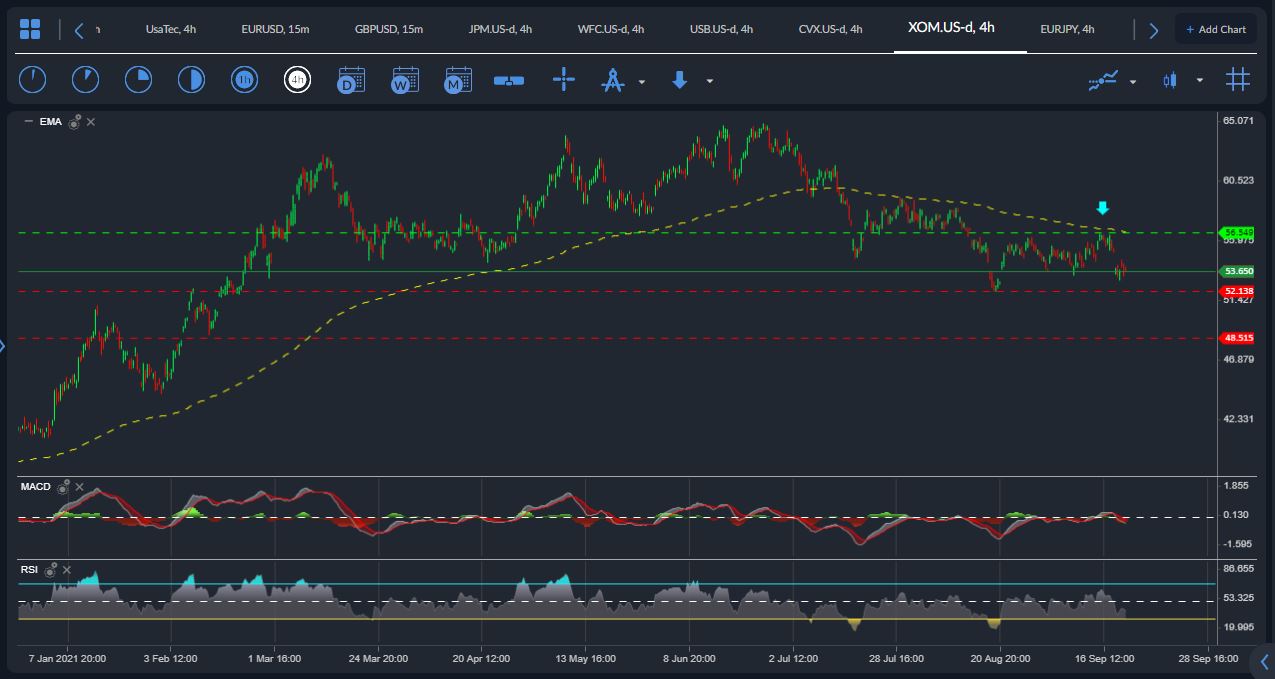This screenshot has height=679, width=1275.
Task: Click the Add Chart button
Action: point(1216,29)
